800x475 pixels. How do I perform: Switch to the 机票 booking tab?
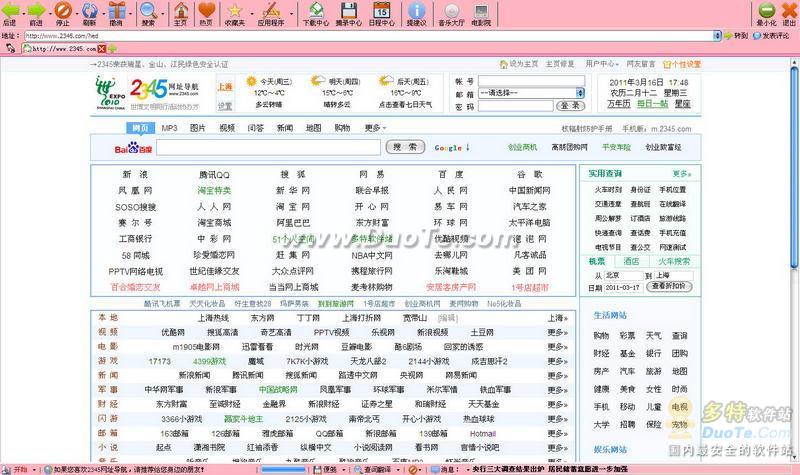pos(597,261)
